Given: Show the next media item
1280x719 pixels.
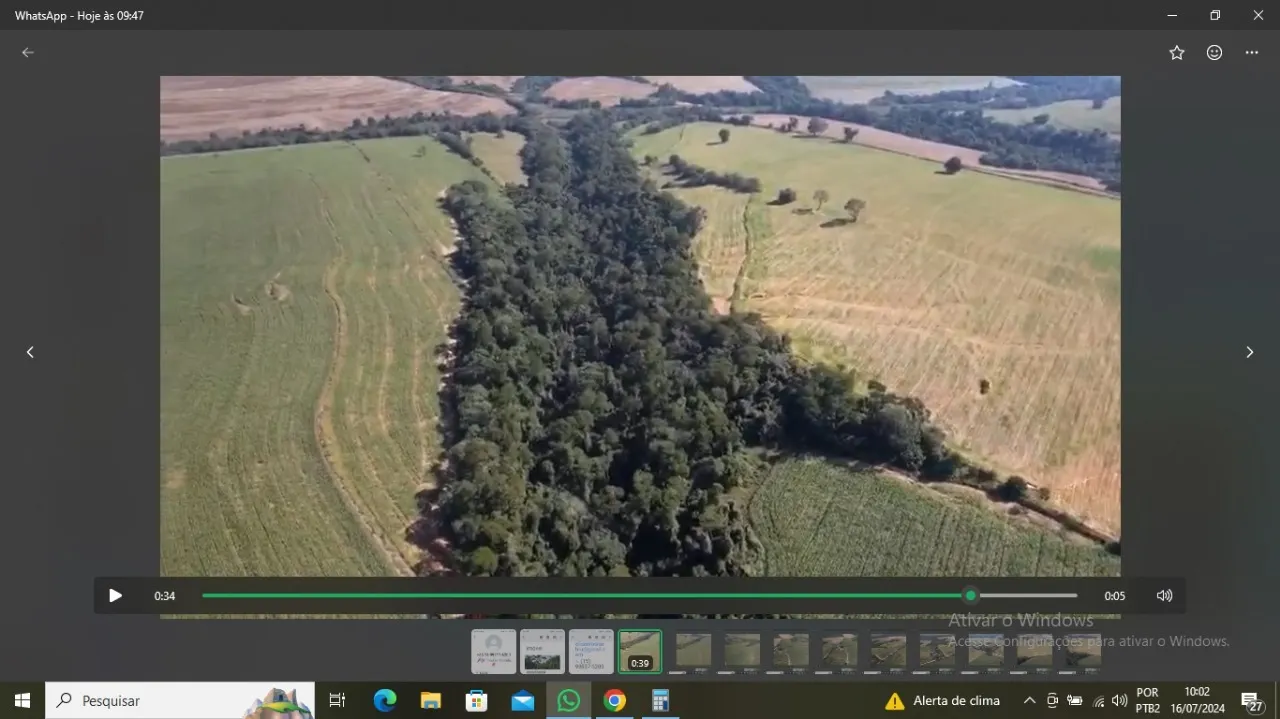Looking at the screenshot, I should 1249,352.
